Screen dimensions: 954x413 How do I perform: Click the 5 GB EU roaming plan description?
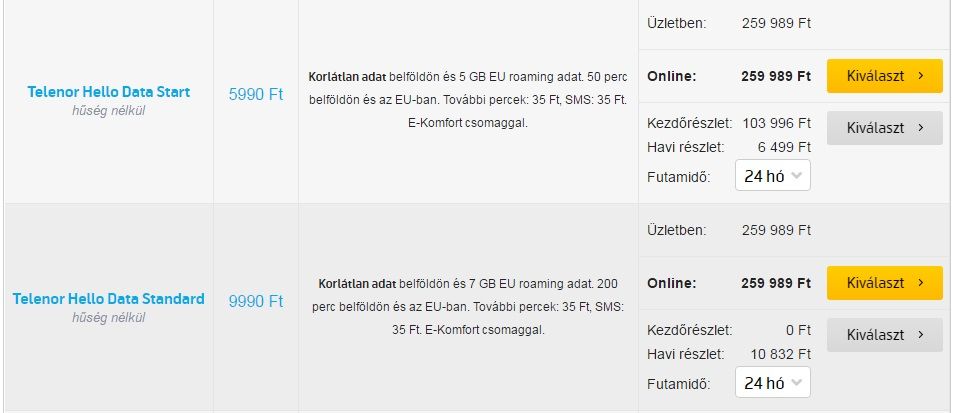pyautogui.click(x=468, y=100)
